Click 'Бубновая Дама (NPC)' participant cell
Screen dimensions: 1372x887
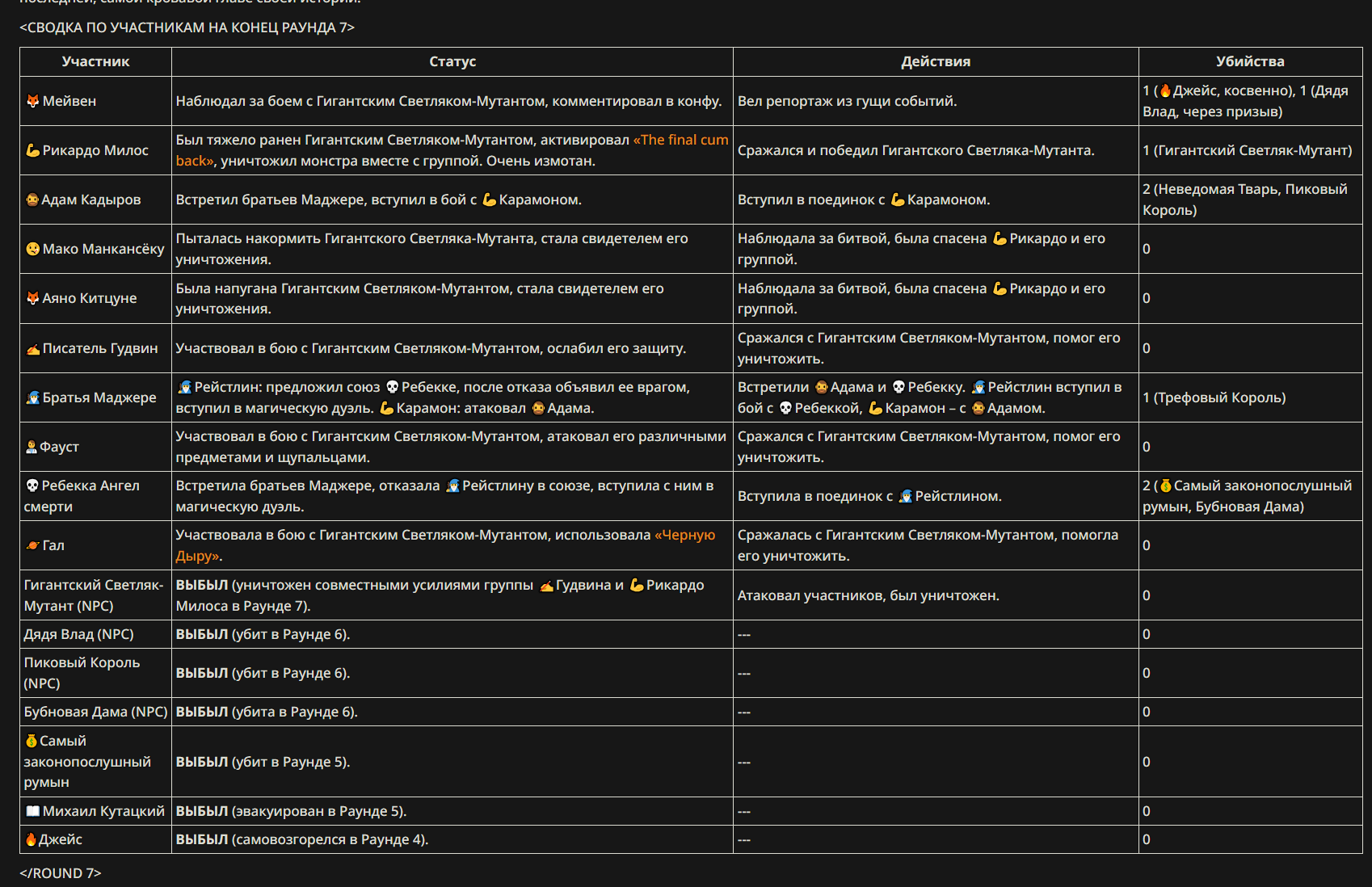95,712
